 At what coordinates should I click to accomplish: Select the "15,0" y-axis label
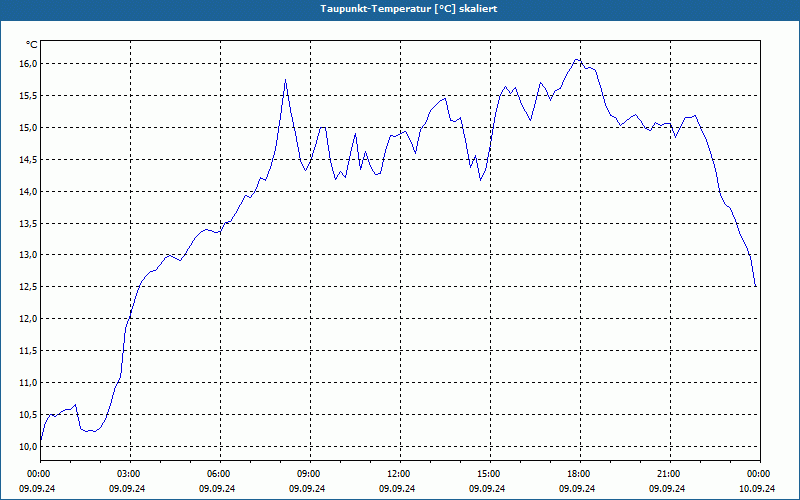[x=29, y=128]
